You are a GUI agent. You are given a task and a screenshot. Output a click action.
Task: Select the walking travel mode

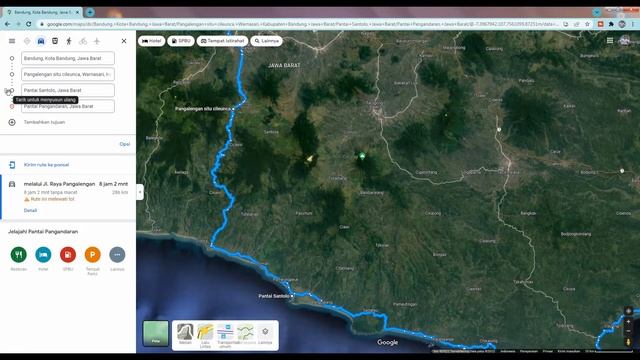[x=69, y=41]
